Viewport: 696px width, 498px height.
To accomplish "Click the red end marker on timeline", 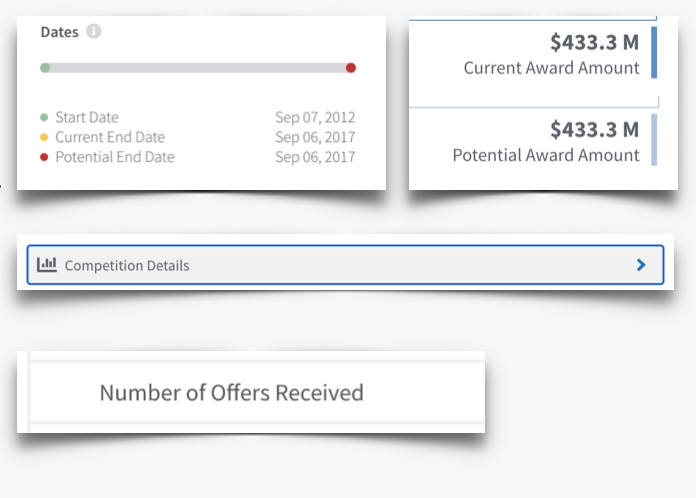I will tap(351, 68).
